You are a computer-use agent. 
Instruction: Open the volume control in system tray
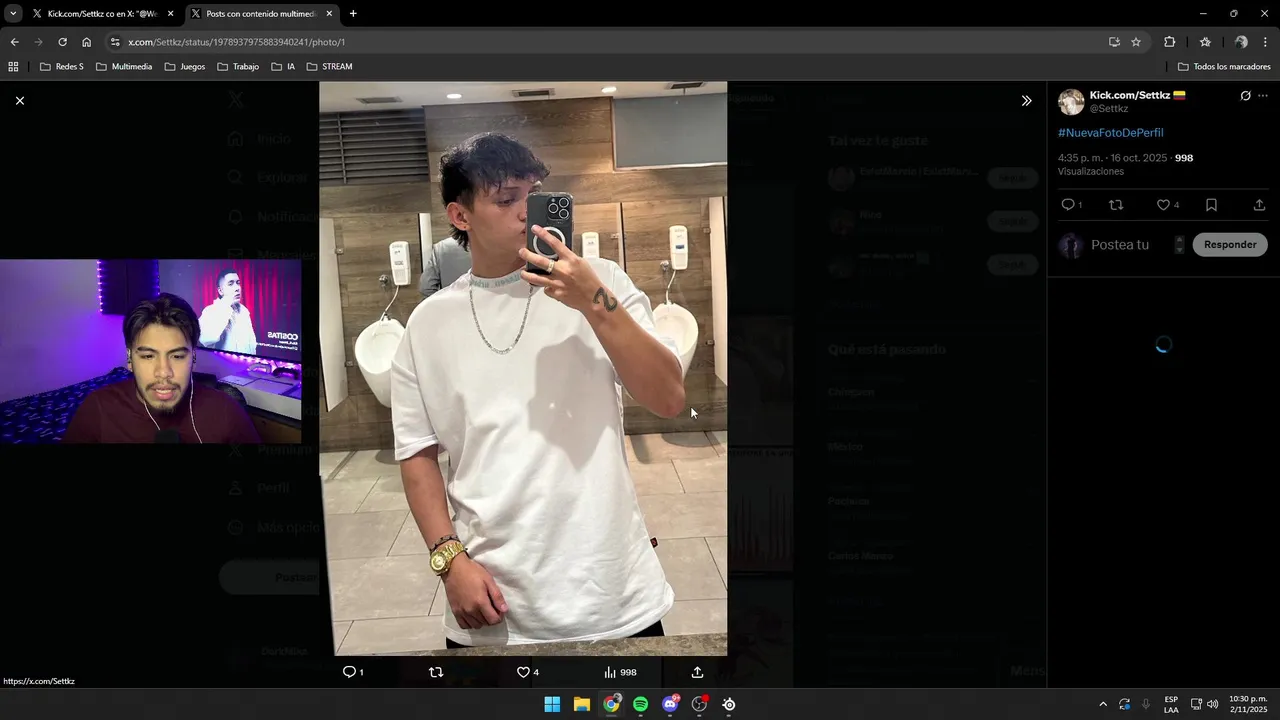pos(1212,704)
